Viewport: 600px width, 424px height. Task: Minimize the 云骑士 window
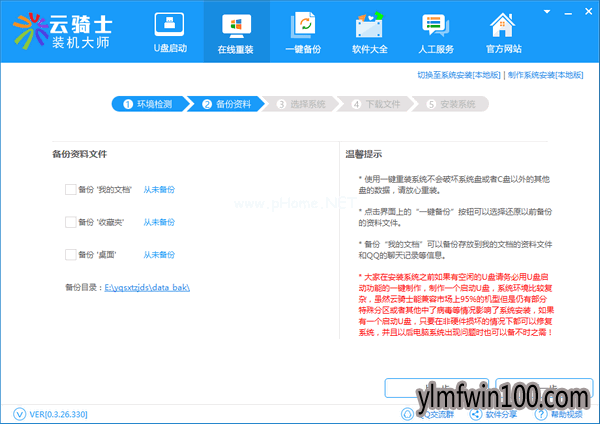point(568,12)
